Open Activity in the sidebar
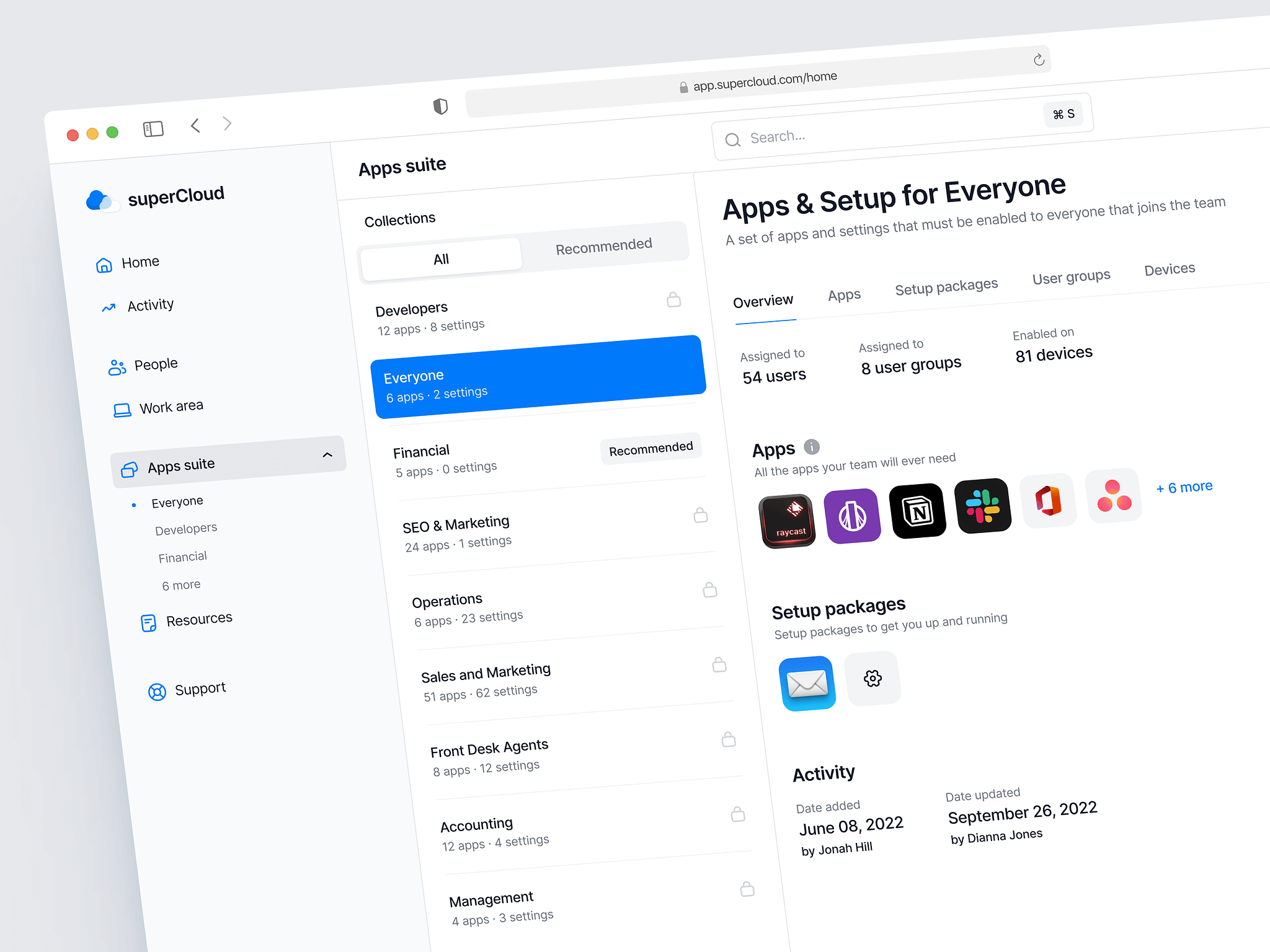 [x=138, y=306]
